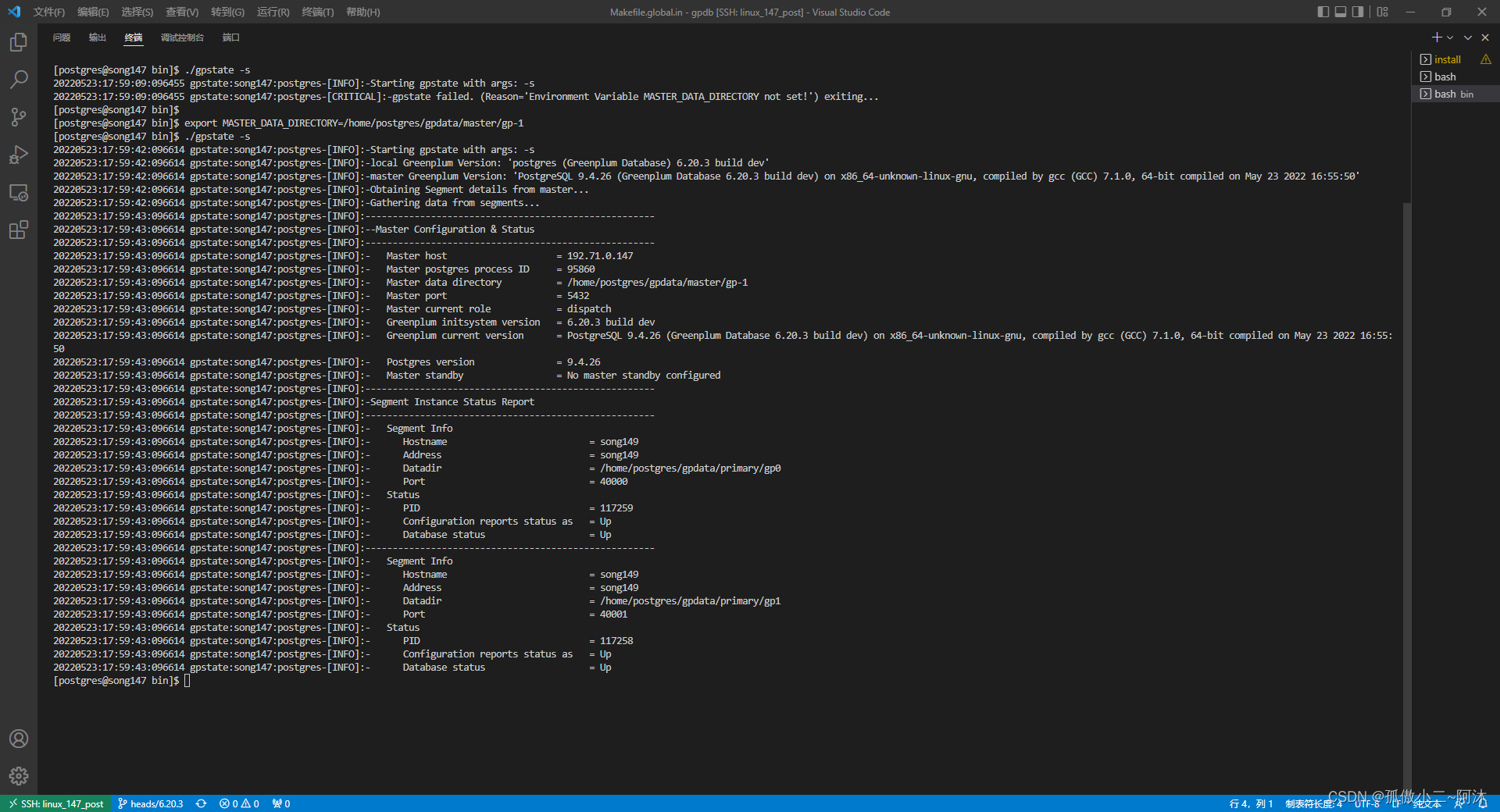Click the Port value 40001

coord(613,614)
